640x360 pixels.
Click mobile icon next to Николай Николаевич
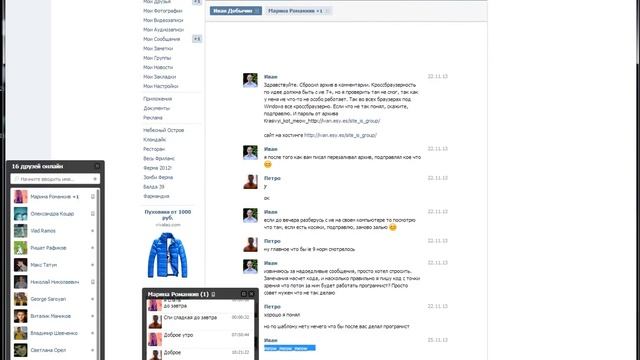pos(93,282)
